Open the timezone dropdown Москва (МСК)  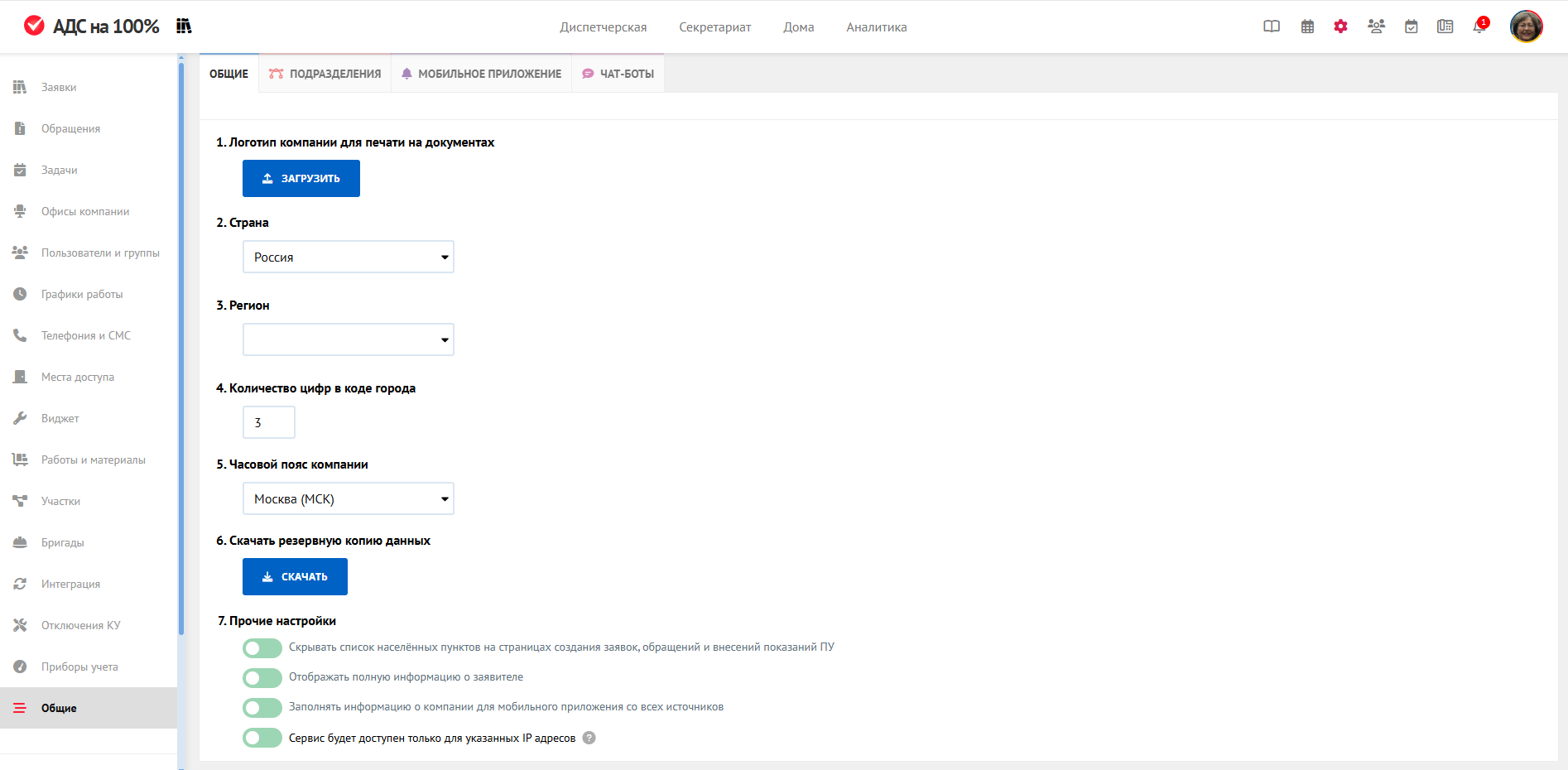click(348, 498)
